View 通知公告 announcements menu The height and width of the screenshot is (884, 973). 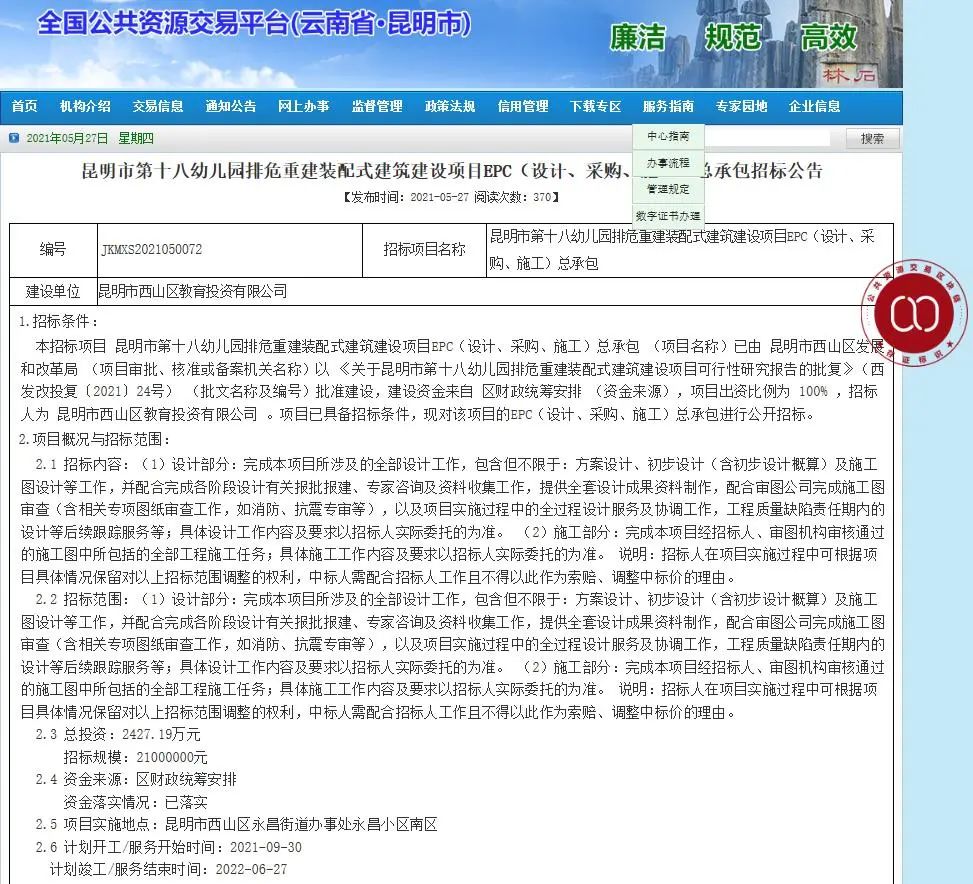pyautogui.click(x=230, y=107)
